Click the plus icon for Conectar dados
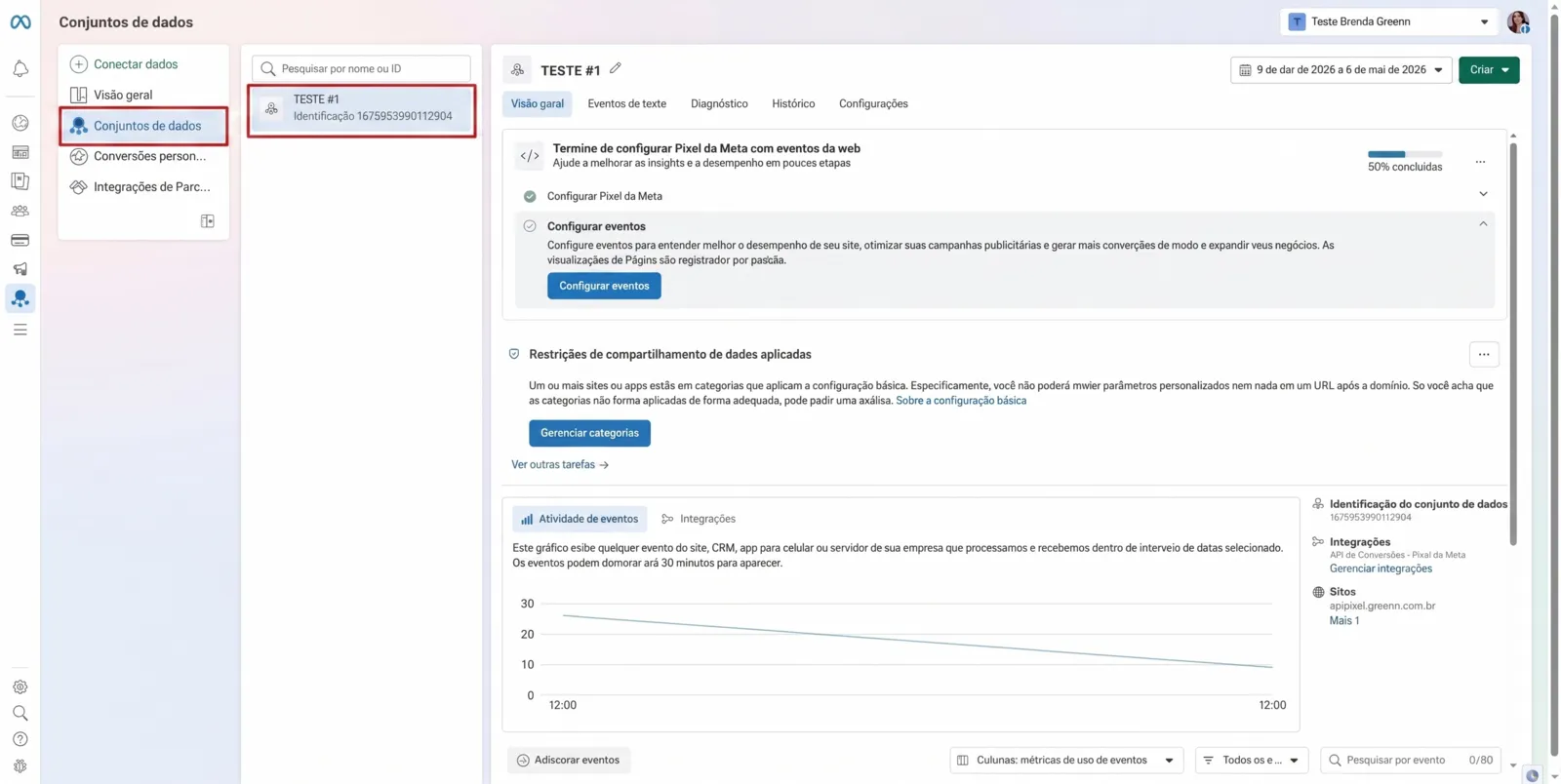Viewport: 1561px width, 784px height. [79, 64]
